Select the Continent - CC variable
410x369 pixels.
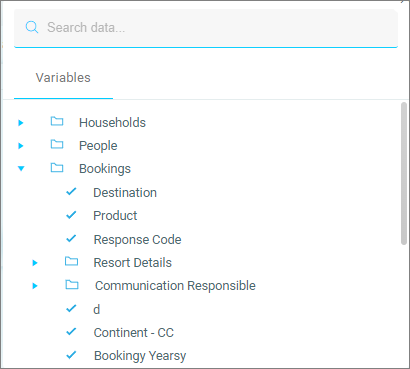pos(134,333)
